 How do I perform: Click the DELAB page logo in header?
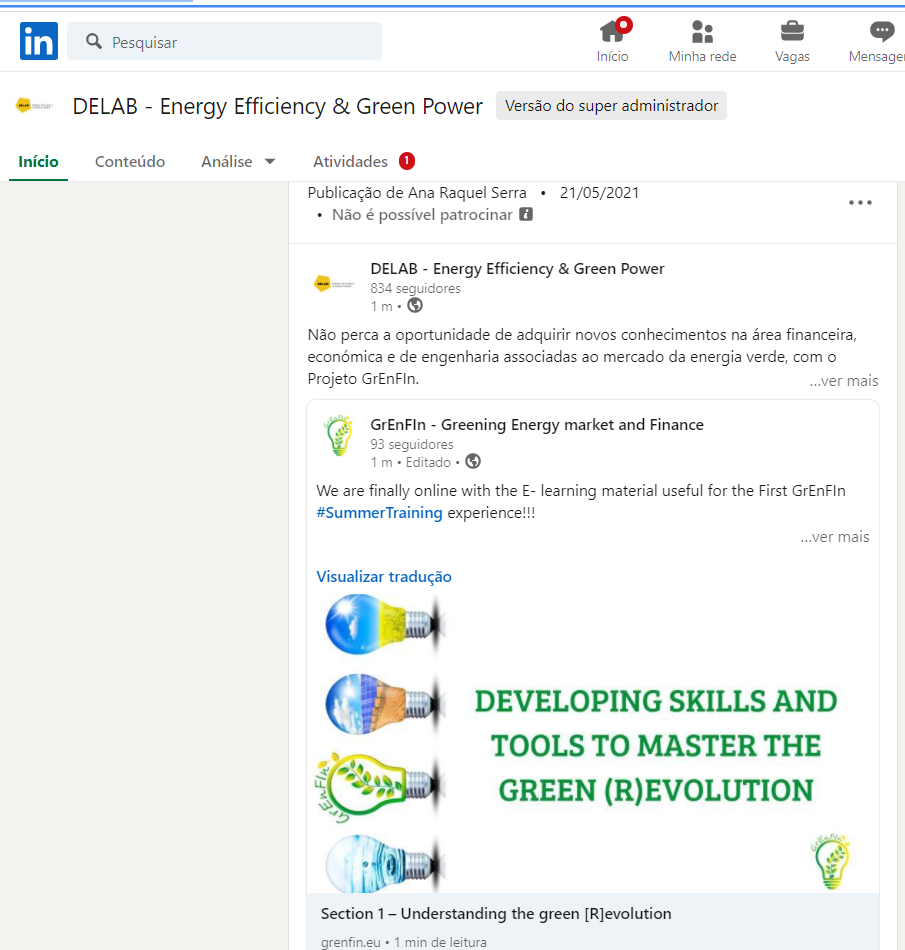tap(34, 105)
